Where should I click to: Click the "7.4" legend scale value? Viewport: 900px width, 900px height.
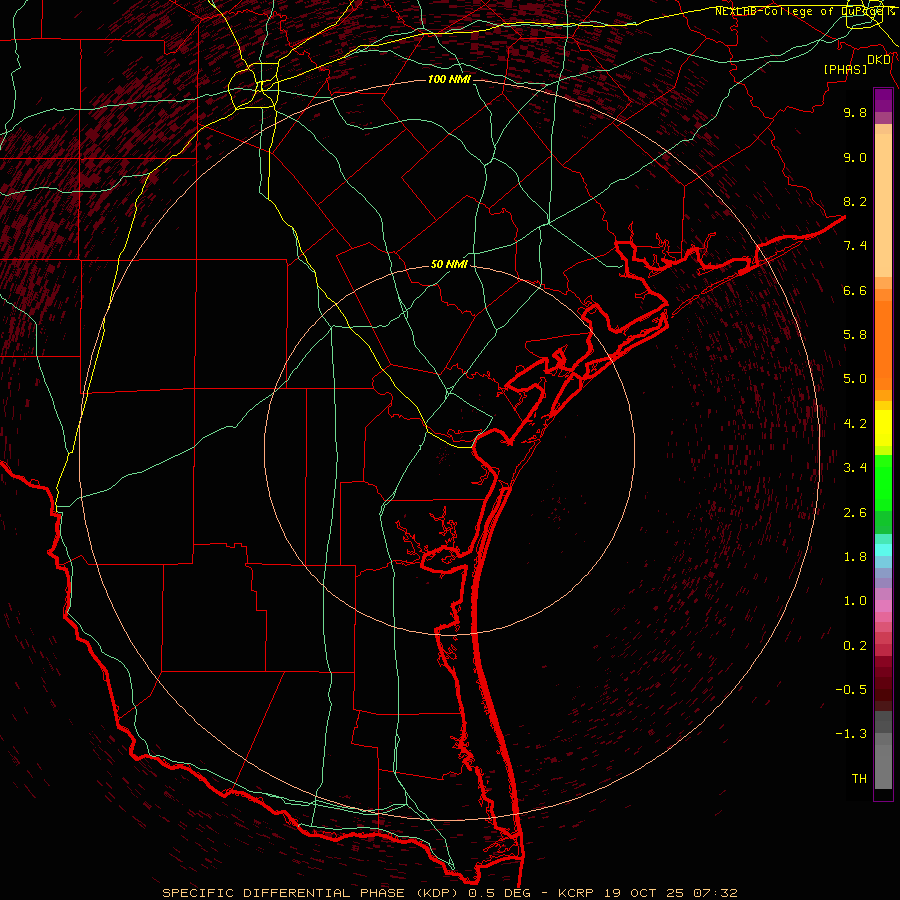pos(855,246)
